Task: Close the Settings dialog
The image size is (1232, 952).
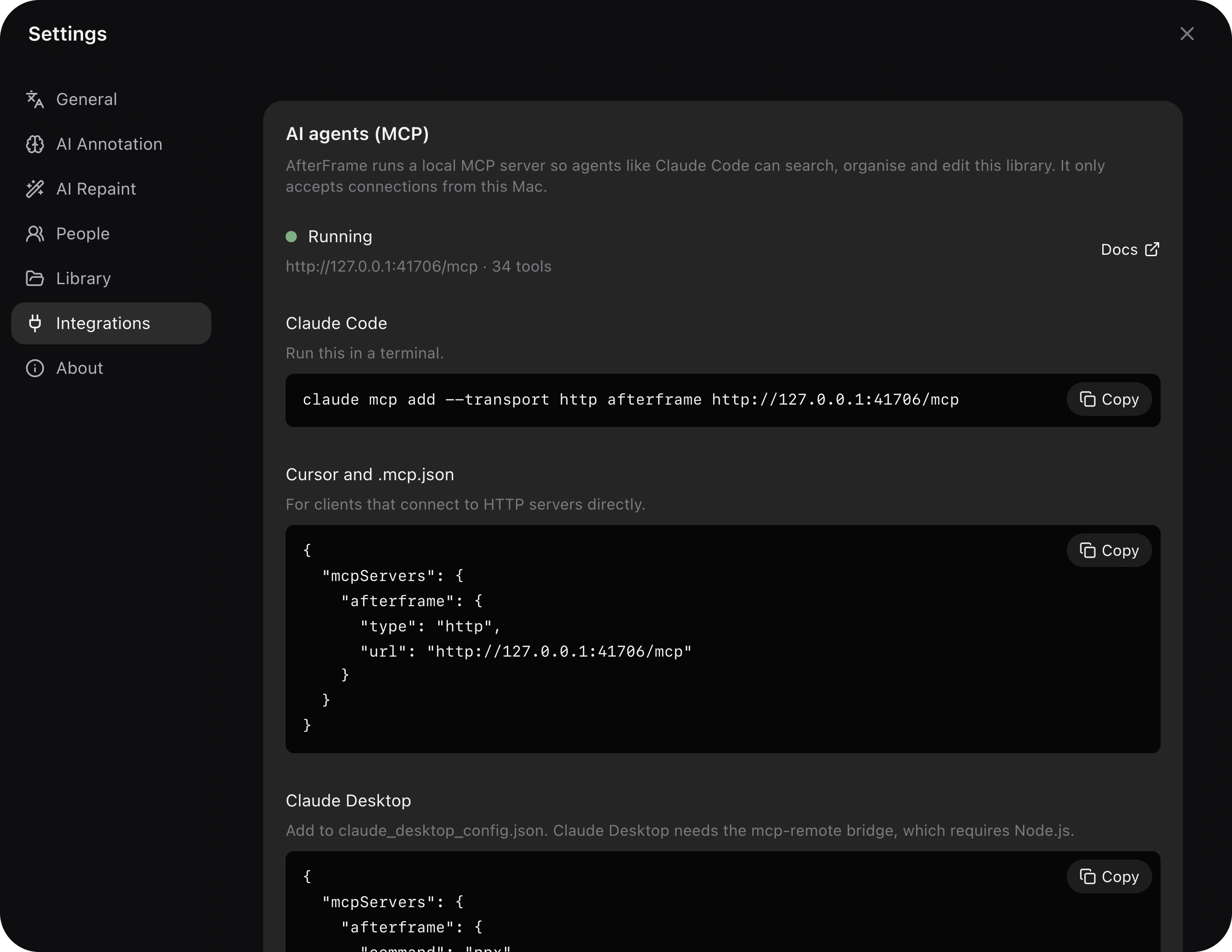Action: (x=1187, y=34)
